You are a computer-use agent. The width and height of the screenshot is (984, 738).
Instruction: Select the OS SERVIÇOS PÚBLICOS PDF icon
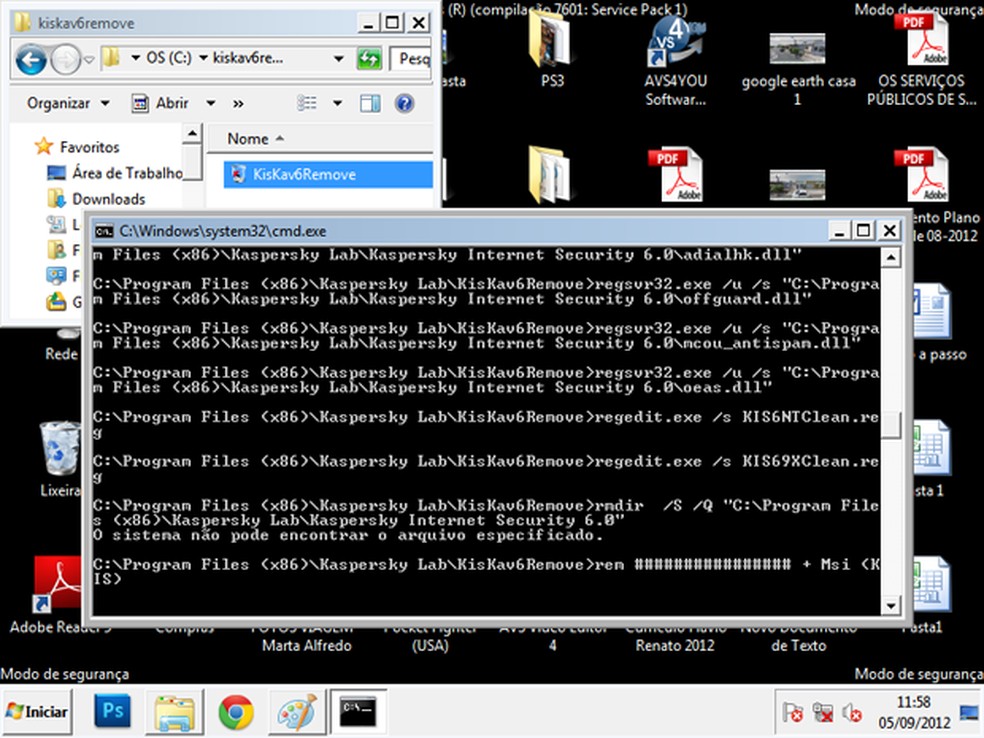921,60
